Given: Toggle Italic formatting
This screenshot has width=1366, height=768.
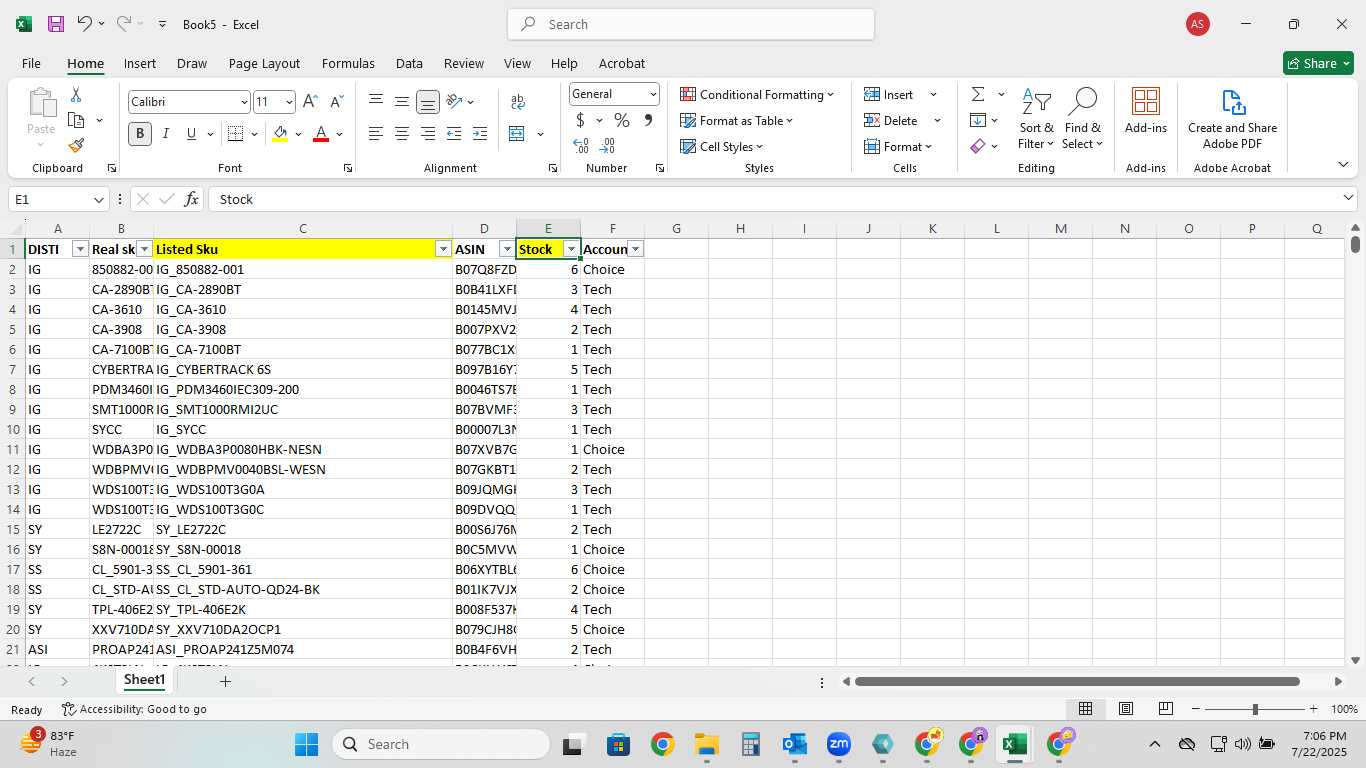Looking at the screenshot, I should click(x=165, y=134).
